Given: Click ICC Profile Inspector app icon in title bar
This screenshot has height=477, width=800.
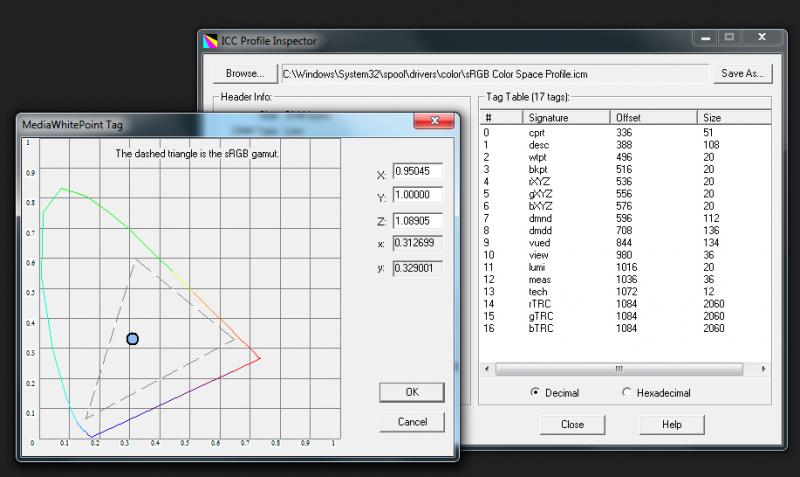Looking at the screenshot, I should 210,41.
